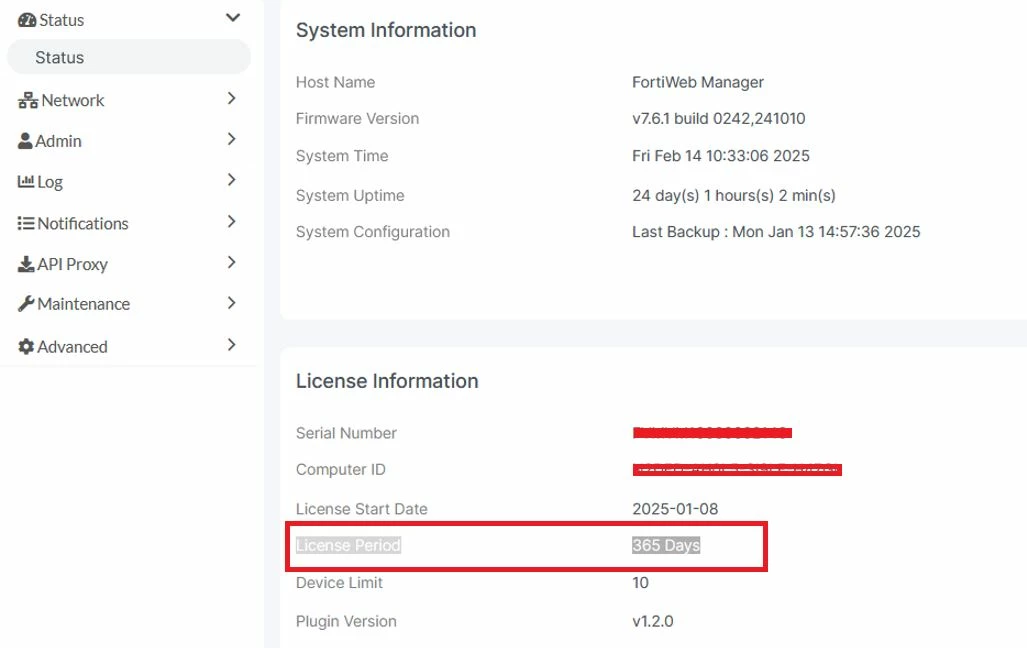Image resolution: width=1027 pixels, height=648 pixels.
Task: Click the Status gauge icon in sidebar
Action: 27,20
